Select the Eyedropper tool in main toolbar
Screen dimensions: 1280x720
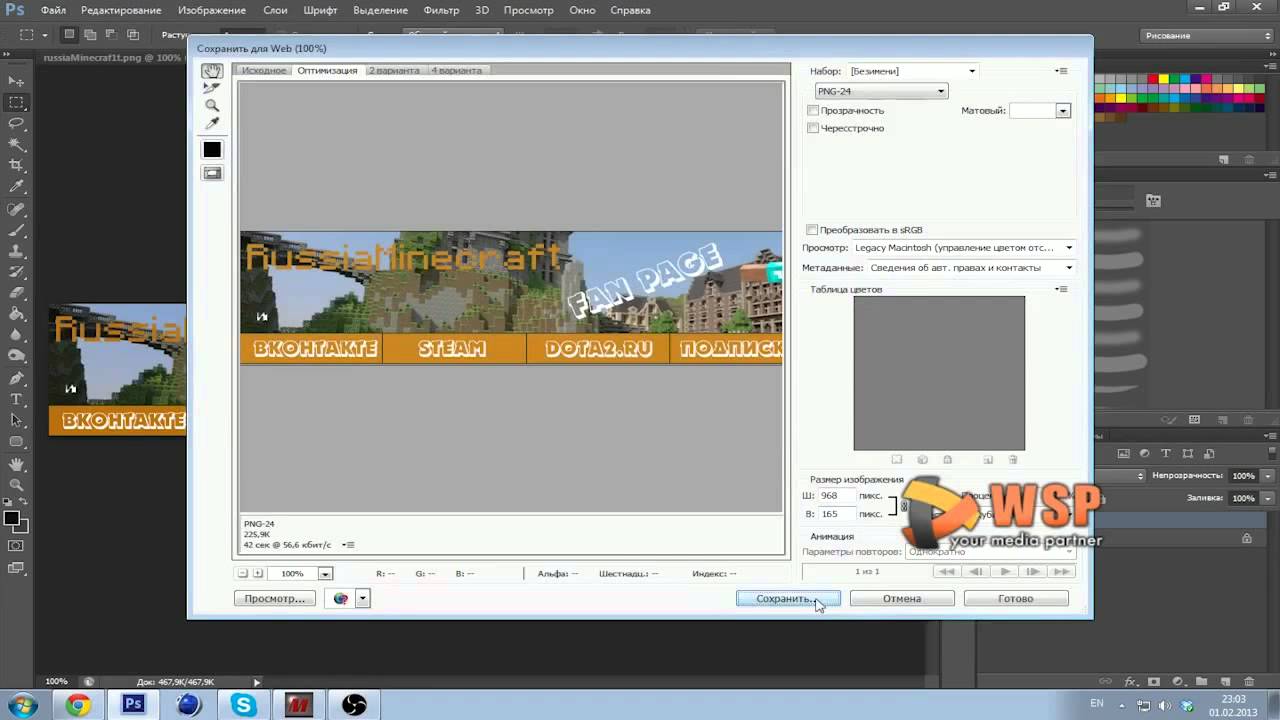(x=16, y=187)
